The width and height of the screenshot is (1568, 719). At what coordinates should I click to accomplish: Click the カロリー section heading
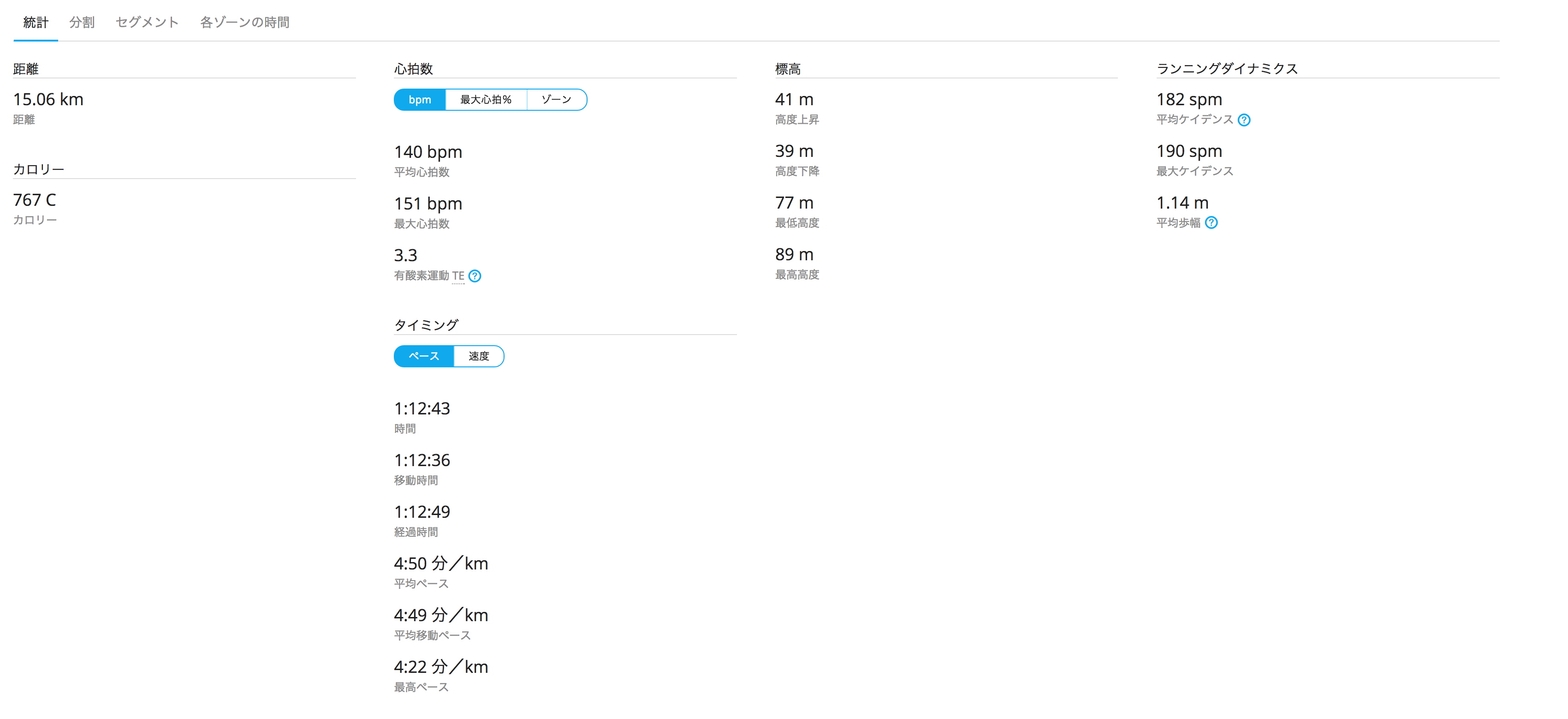(x=39, y=169)
